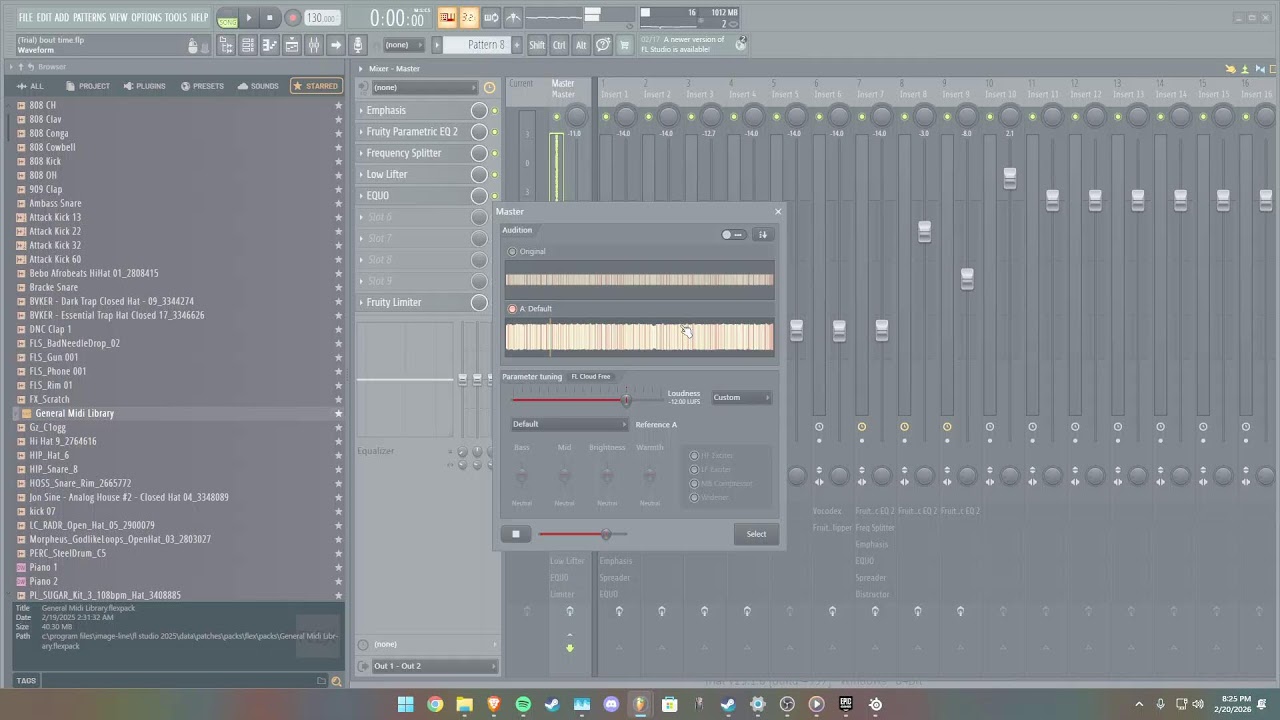Expand the Emphasis slot arrow menu
The image size is (1280, 720).
point(362,110)
